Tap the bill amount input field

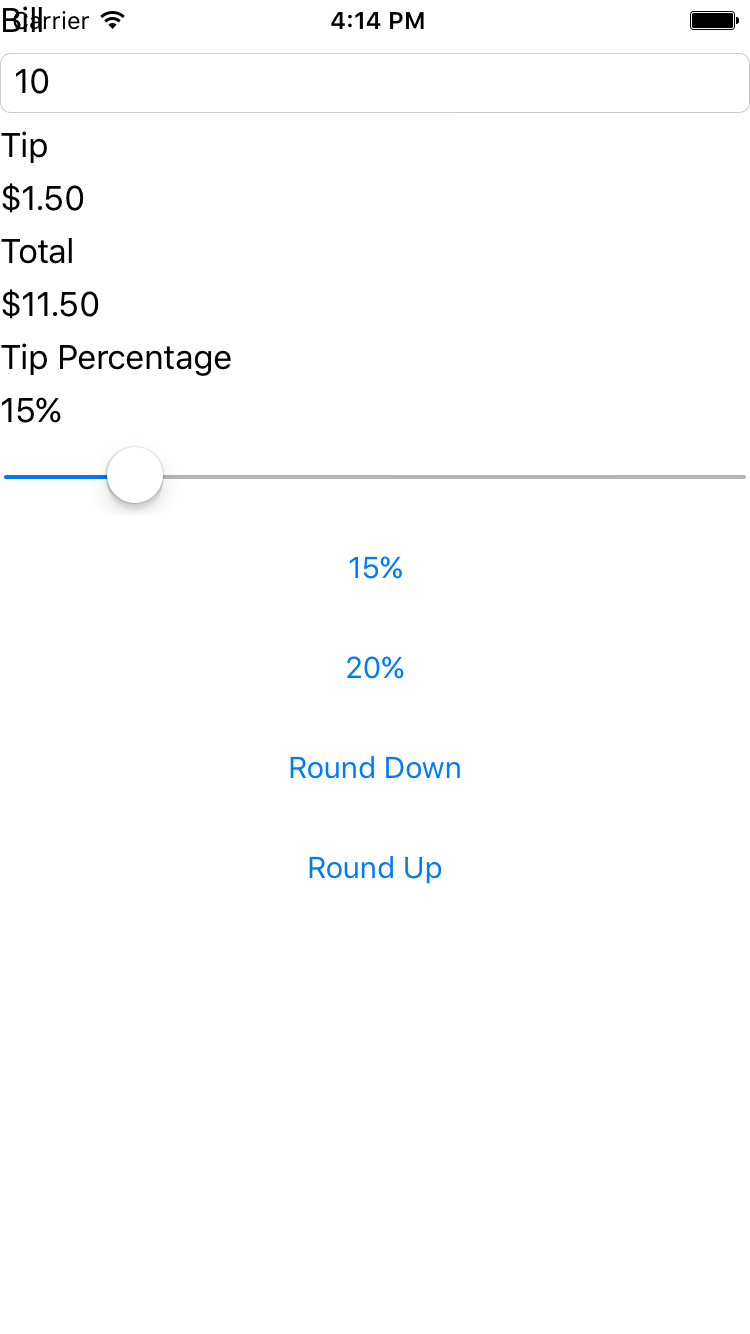(375, 82)
